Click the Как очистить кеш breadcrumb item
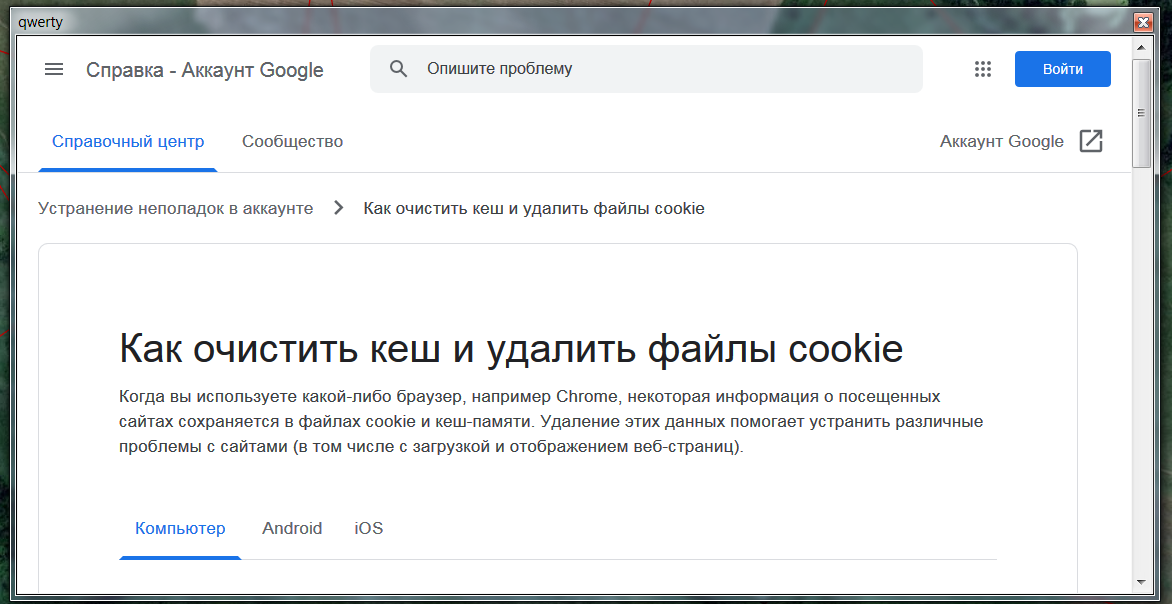The width and height of the screenshot is (1172, 604). [534, 208]
